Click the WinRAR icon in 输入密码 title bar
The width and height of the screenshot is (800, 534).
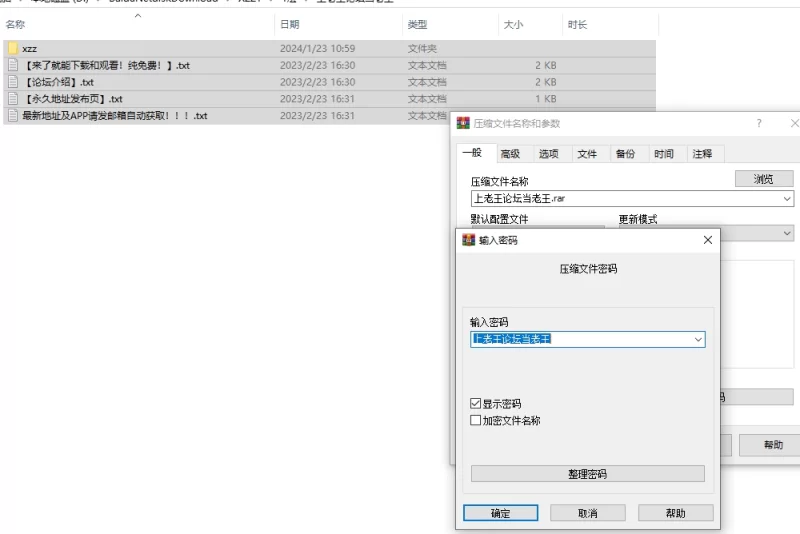click(x=467, y=240)
